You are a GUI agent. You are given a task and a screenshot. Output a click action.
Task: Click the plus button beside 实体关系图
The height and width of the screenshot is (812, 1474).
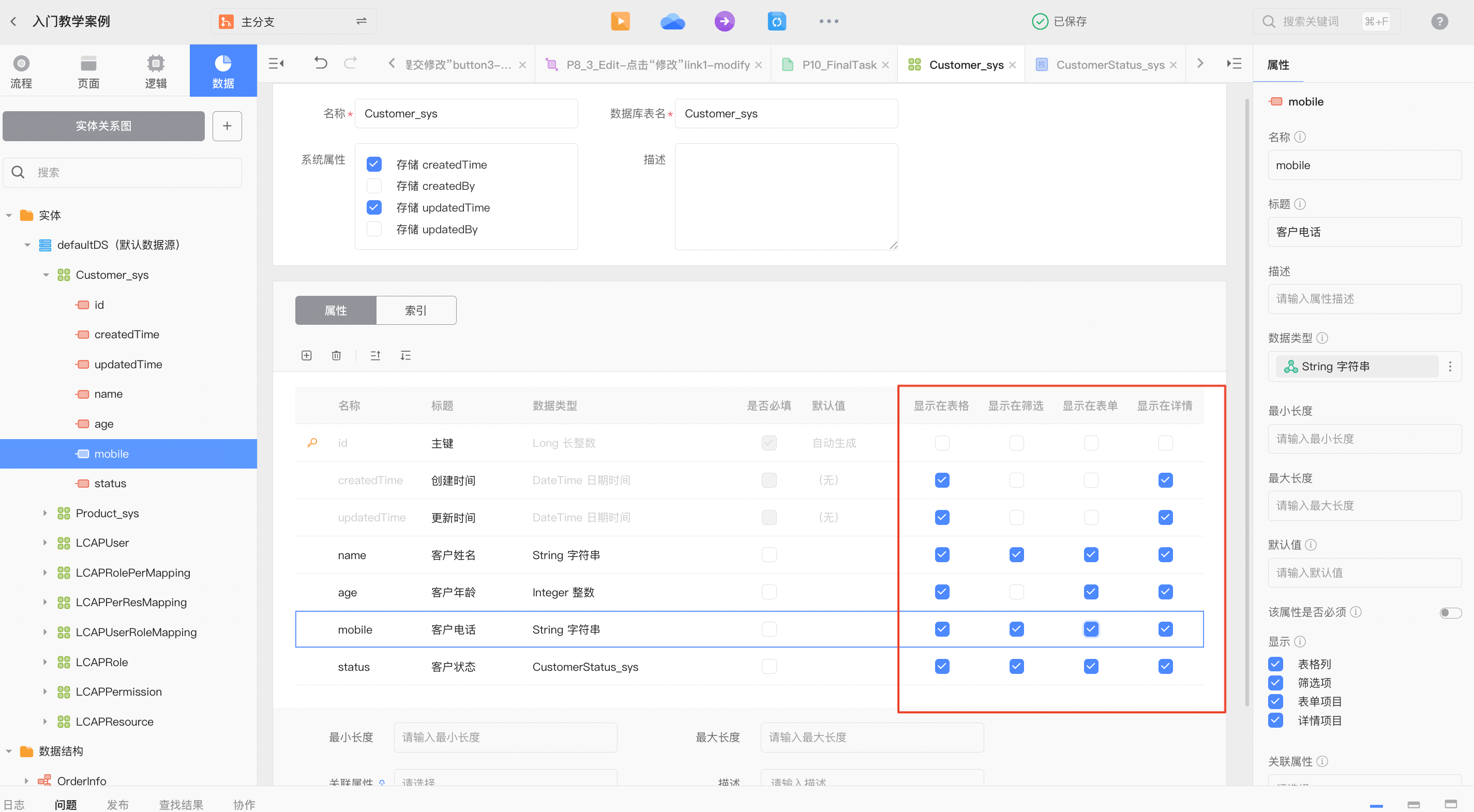click(x=227, y=126)
